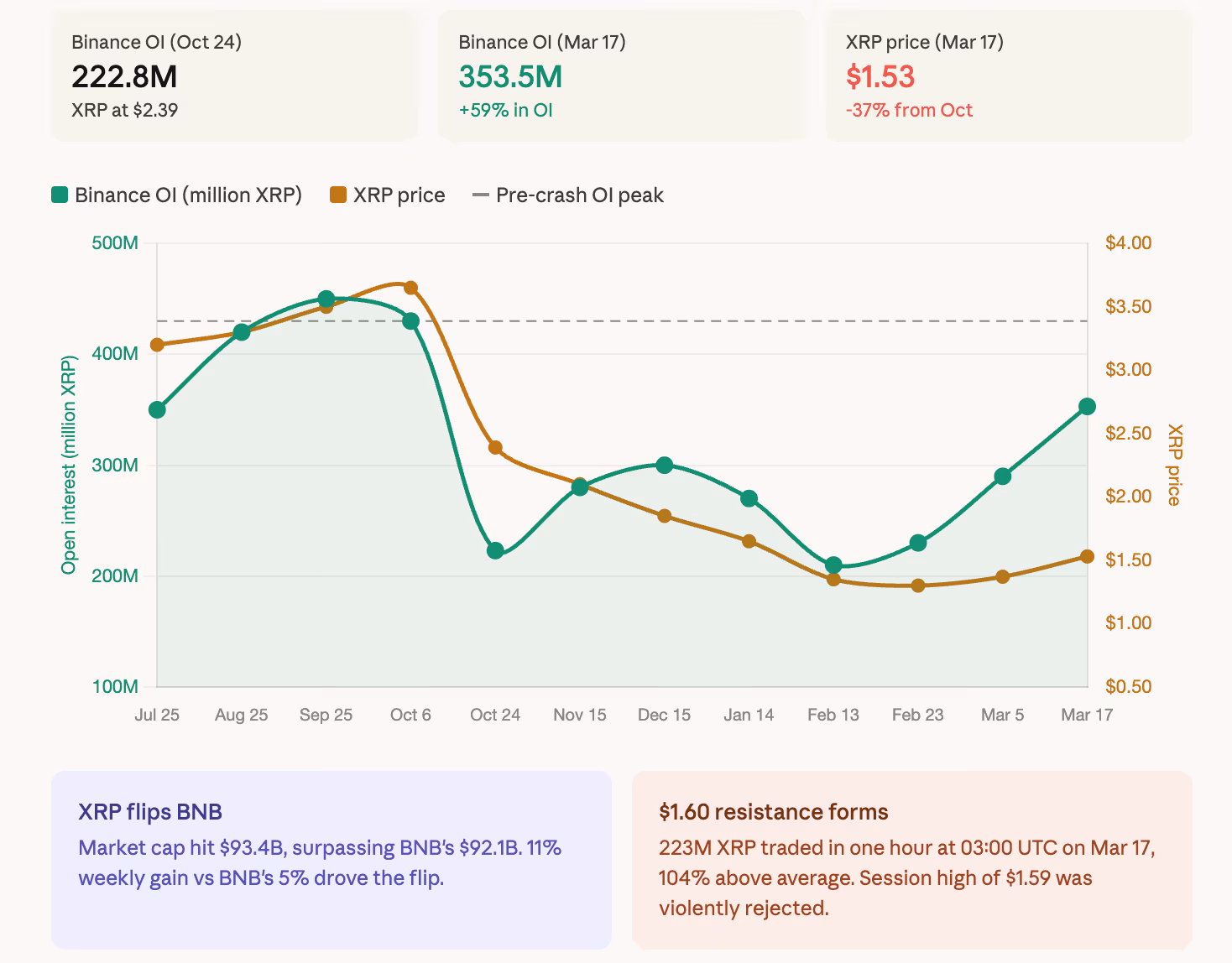Image resolution: width=1232 pixels, height=963 pixels.
Task: Select the Mar 17 XRP price data point
Action: pyautogui.click(x=1087, y=556)
